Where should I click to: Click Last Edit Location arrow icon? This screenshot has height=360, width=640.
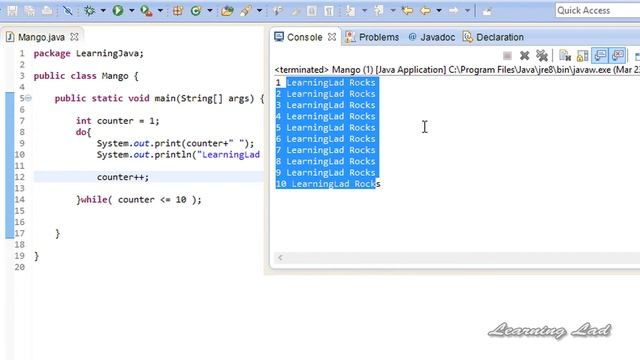click(407, 11)
